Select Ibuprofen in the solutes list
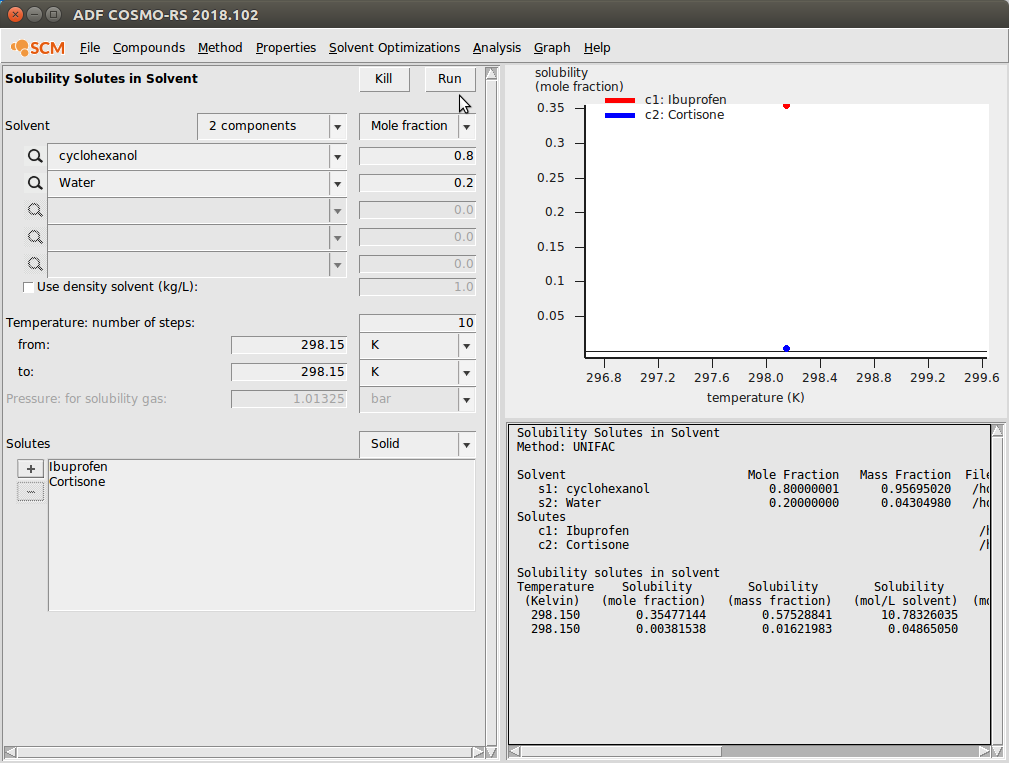 (x=78, y=467)
